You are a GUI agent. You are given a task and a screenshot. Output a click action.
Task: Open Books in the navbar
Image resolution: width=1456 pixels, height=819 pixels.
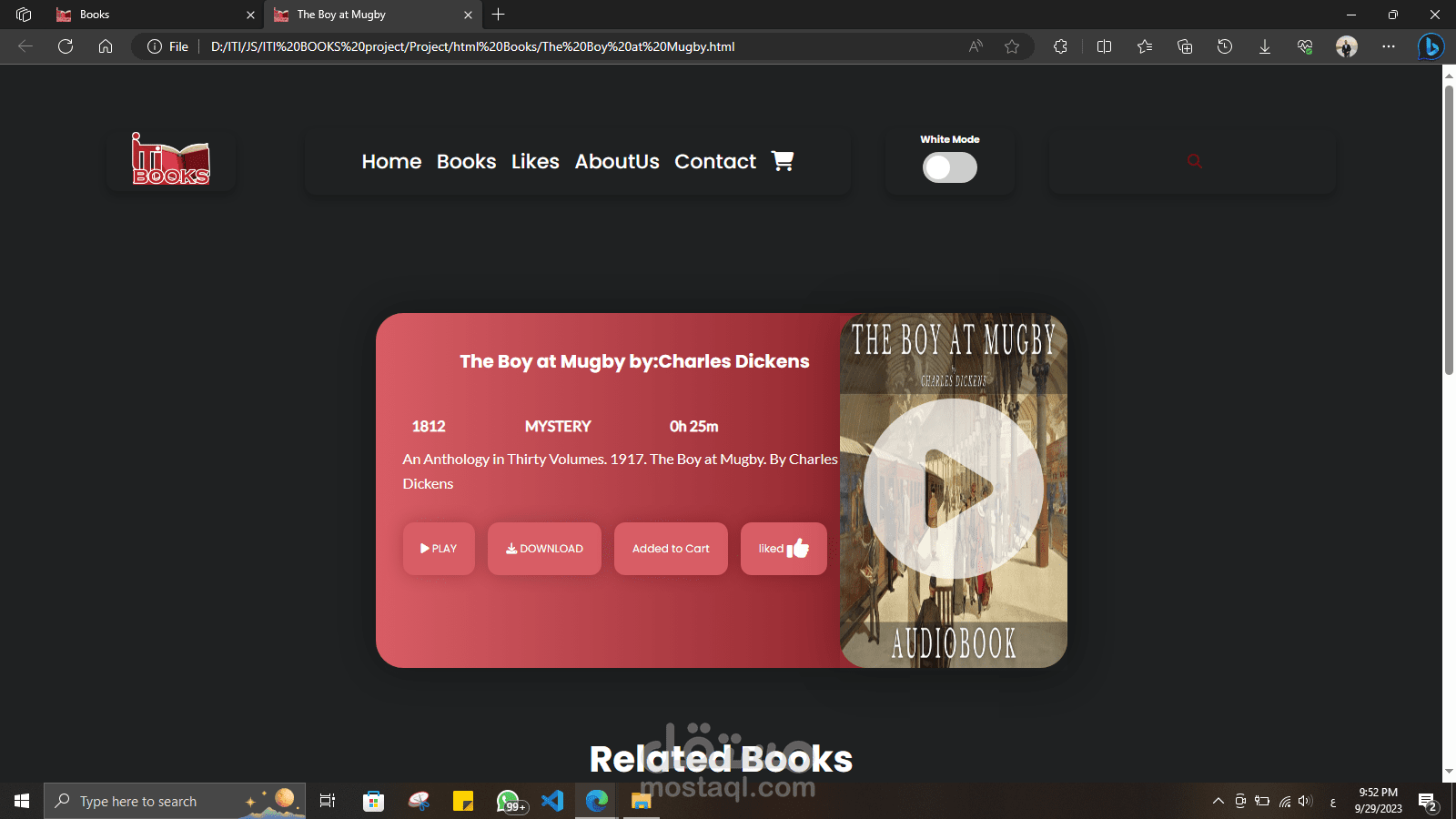(466, 161)
